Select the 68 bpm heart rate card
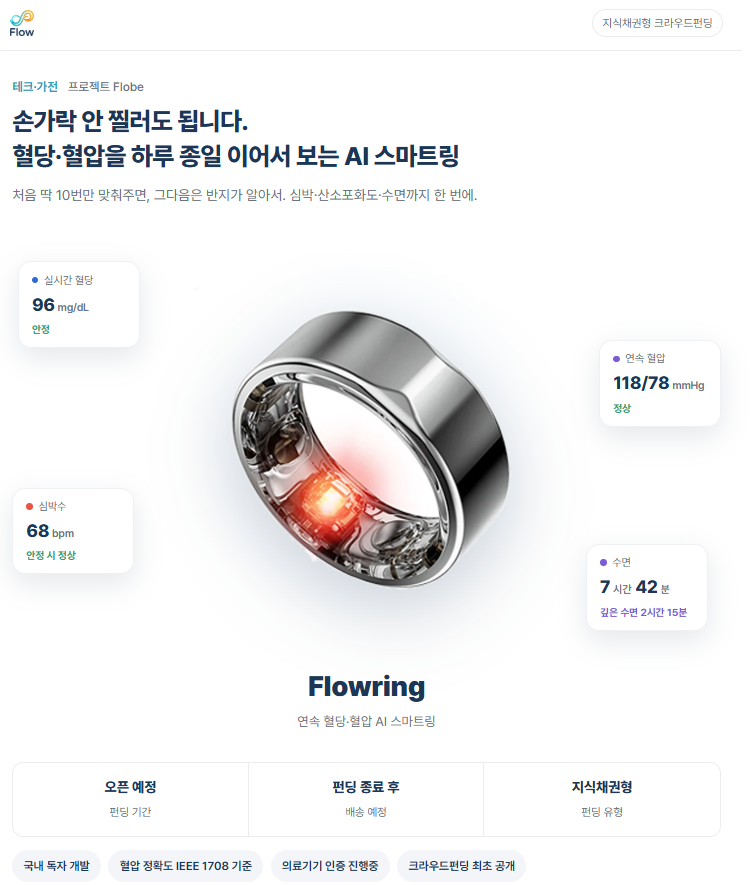This screenshot has height=885, width=753. point(73,531)
